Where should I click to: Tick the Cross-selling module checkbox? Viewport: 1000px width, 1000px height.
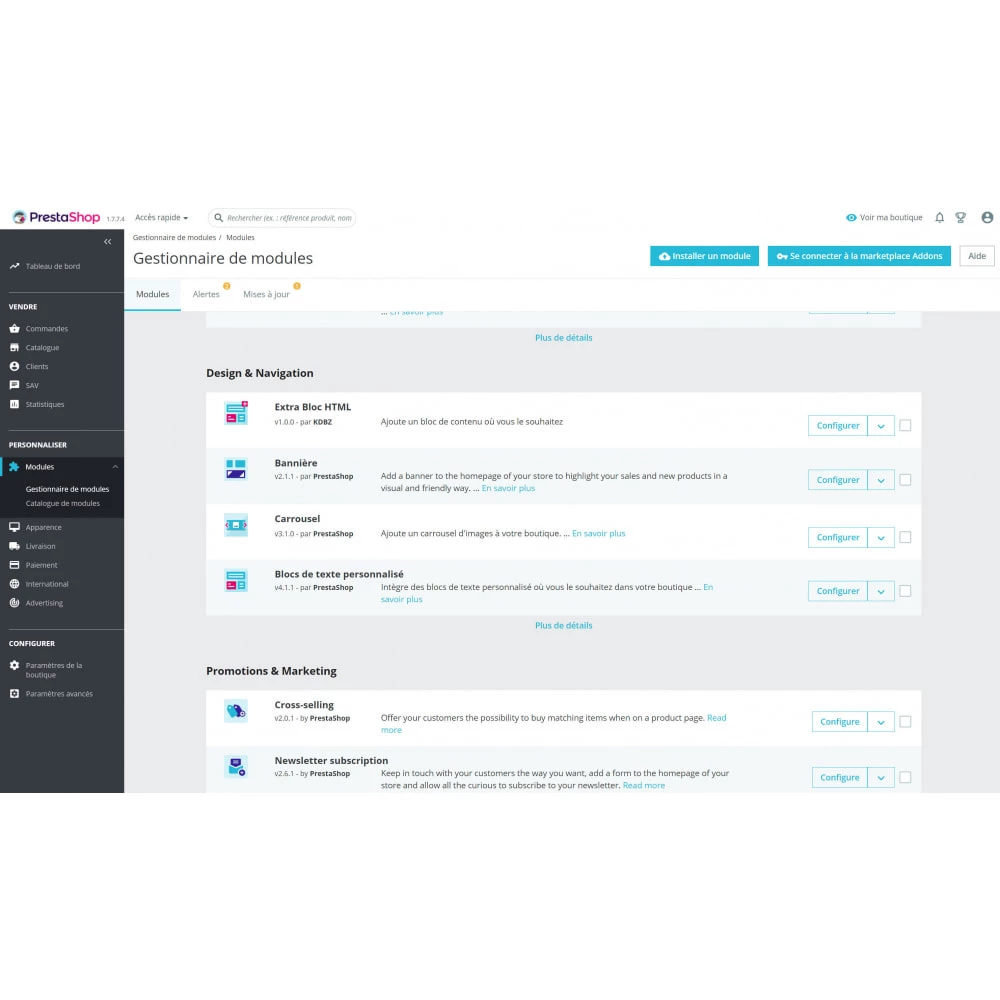[x=905, y=722]
